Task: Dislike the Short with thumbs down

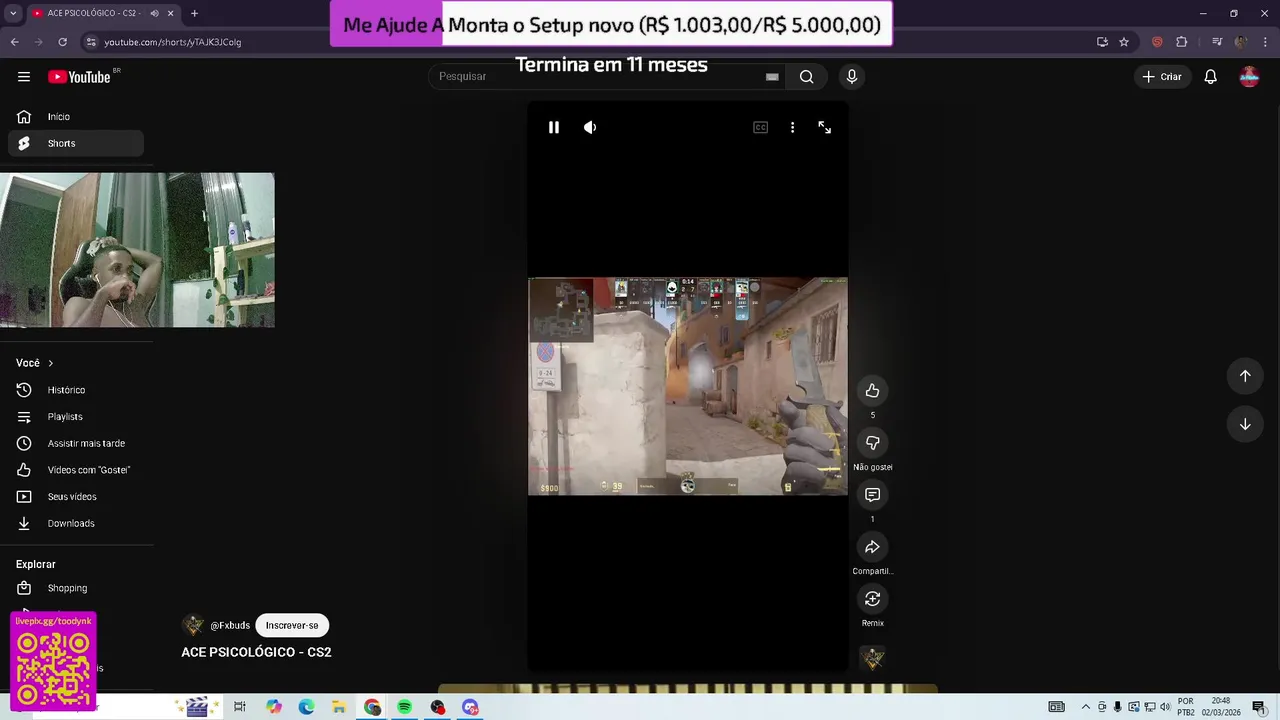Action: [872, 442]
